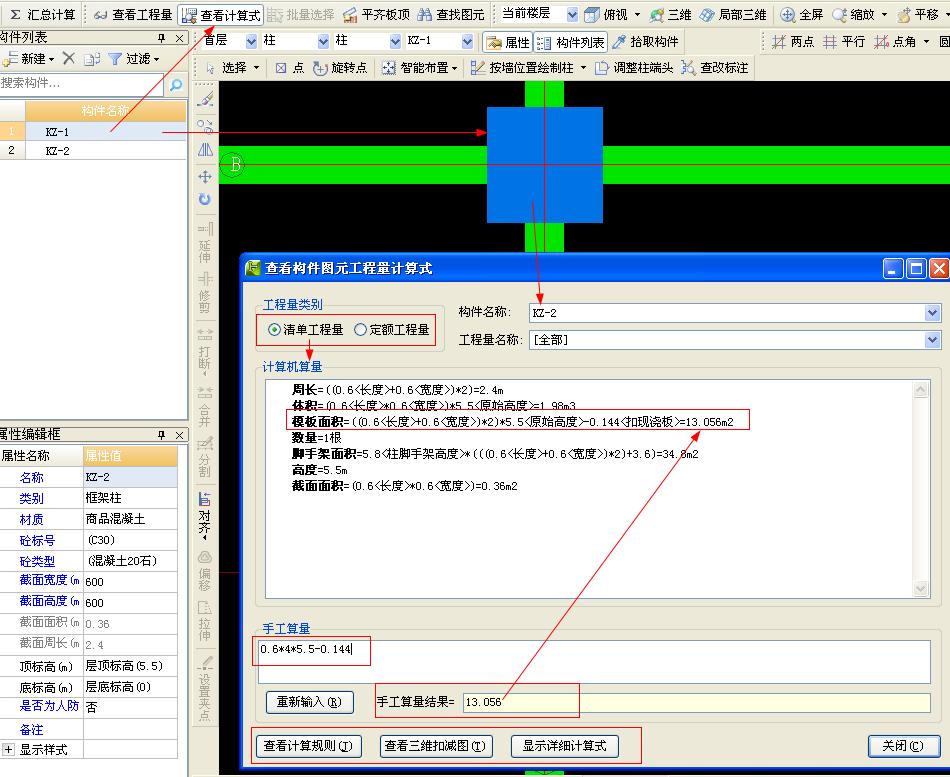Toggle 全屏 full screen view
Screen dimensions: 950x777
tap(801, 15)
